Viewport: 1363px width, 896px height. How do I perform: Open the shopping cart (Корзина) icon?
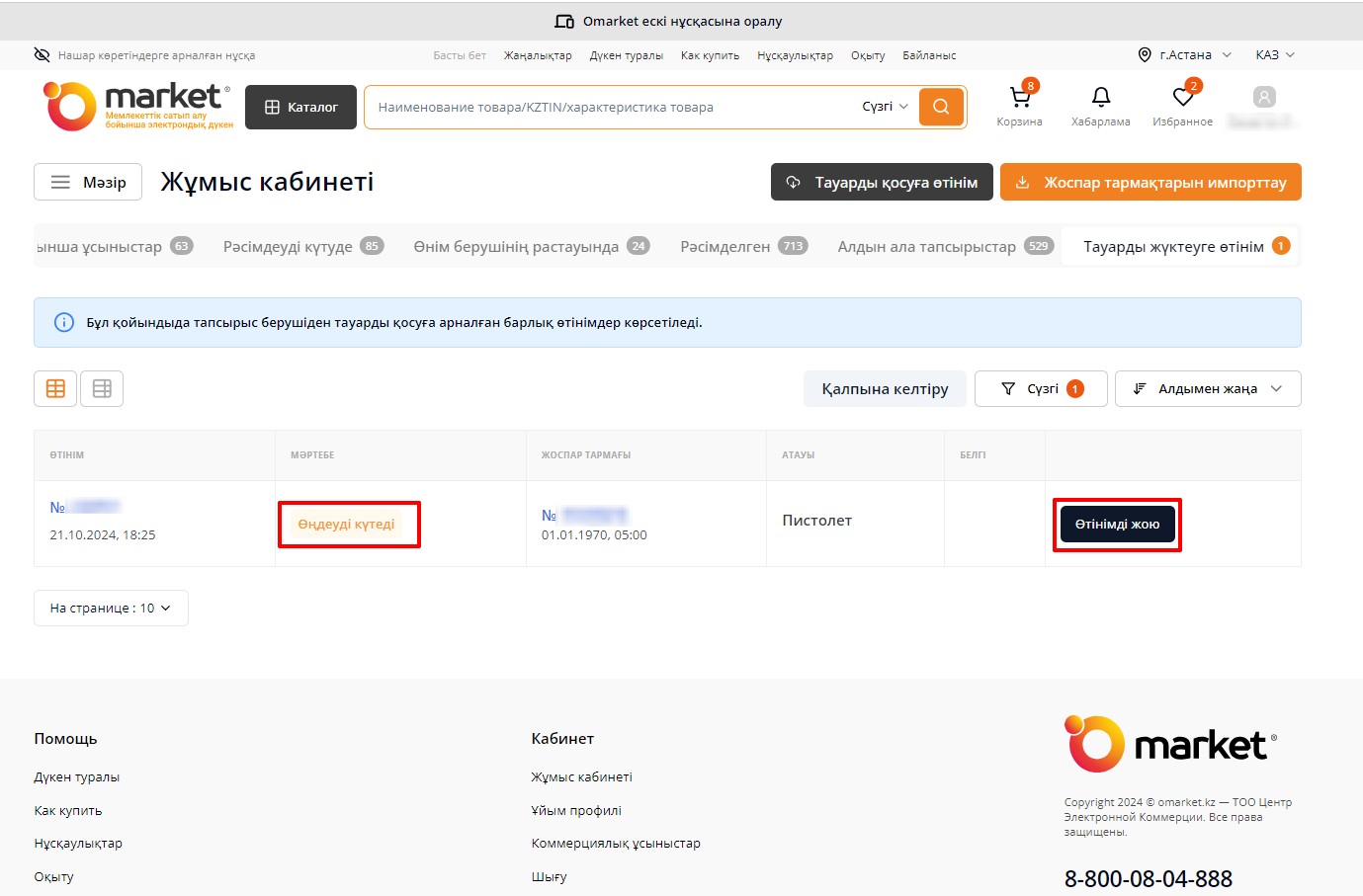pos(1019,98)
